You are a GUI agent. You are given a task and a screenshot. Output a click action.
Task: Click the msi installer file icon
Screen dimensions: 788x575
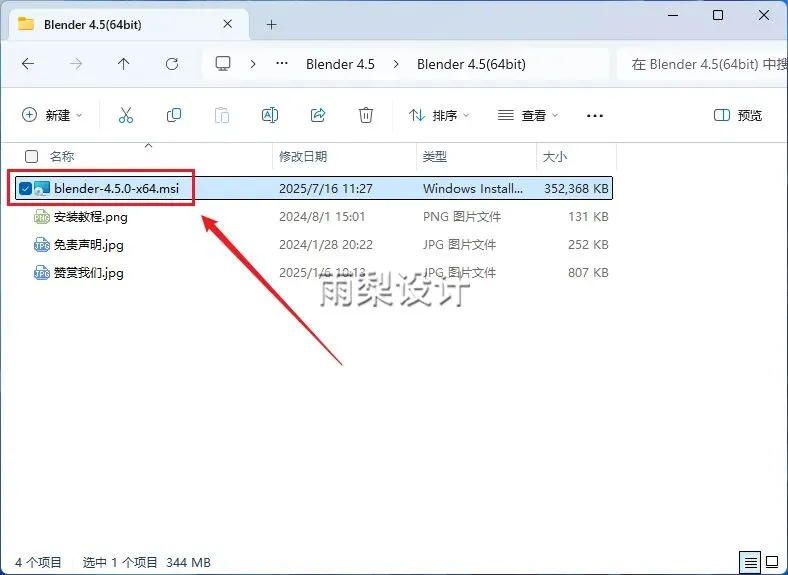coord(42,188)
